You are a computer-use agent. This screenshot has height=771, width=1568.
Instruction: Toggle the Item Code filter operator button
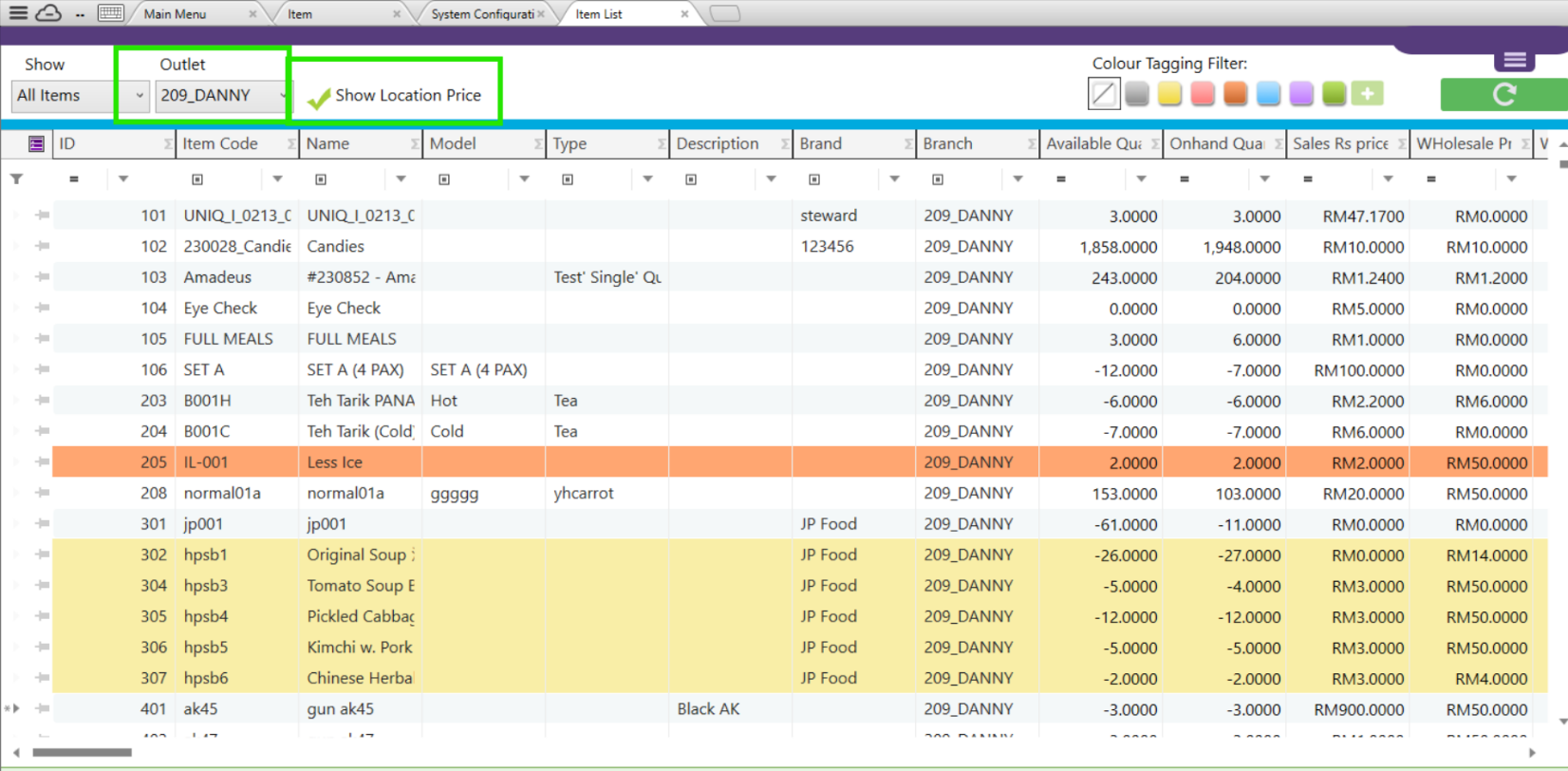197,179
